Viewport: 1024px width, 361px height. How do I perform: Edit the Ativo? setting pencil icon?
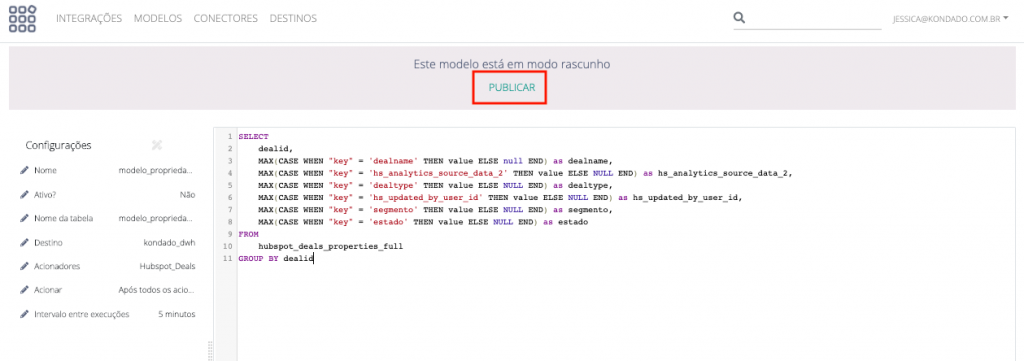coord(24,195)
